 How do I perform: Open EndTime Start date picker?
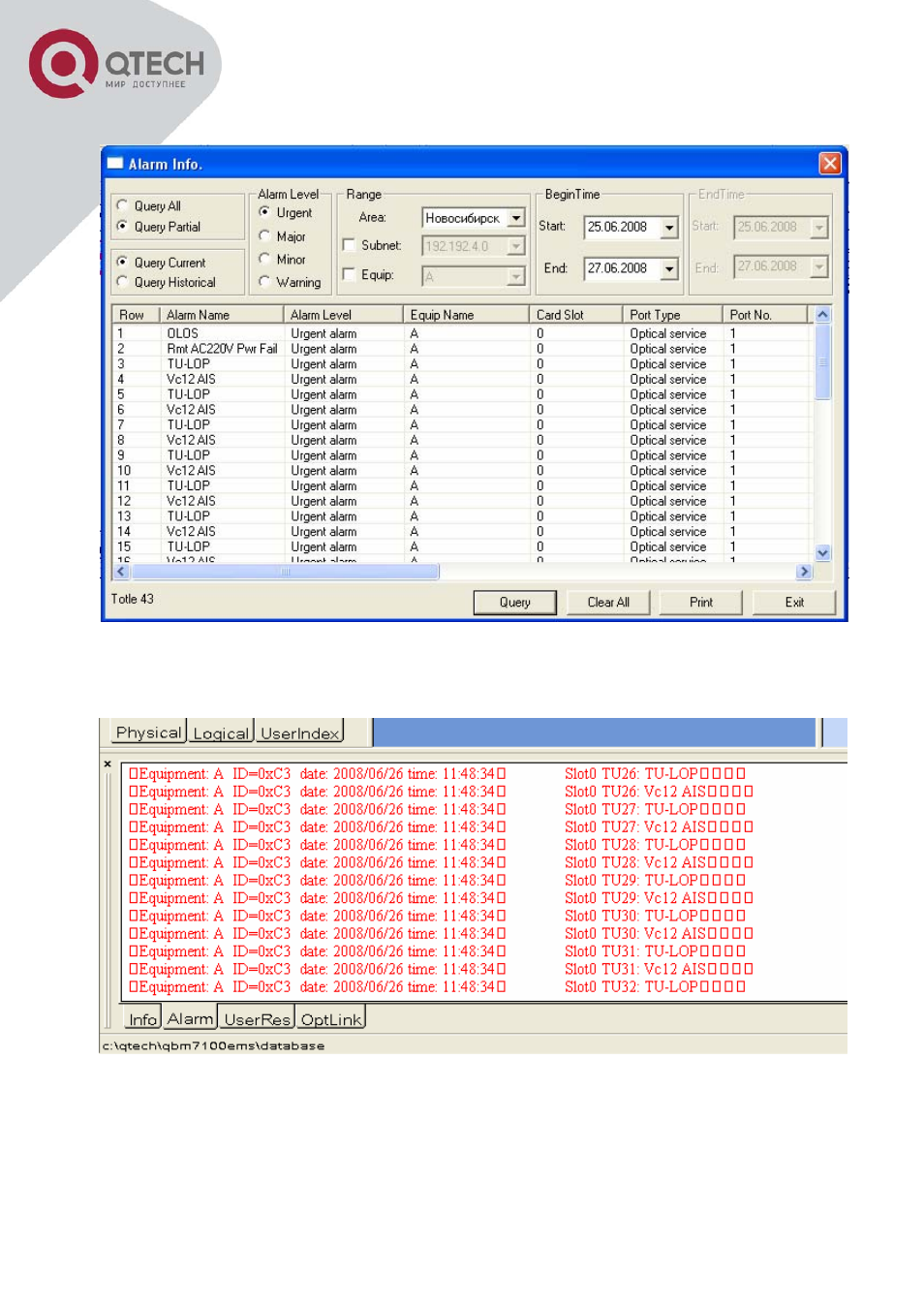coord(819,228)
